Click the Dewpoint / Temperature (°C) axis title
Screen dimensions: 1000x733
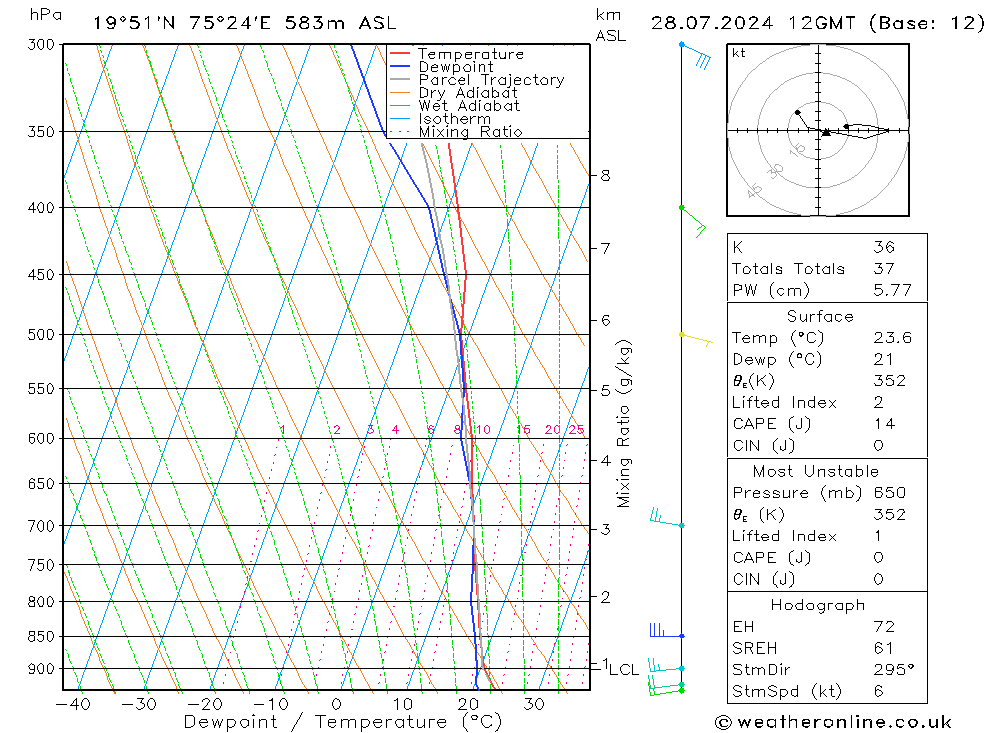click(342, 722)
